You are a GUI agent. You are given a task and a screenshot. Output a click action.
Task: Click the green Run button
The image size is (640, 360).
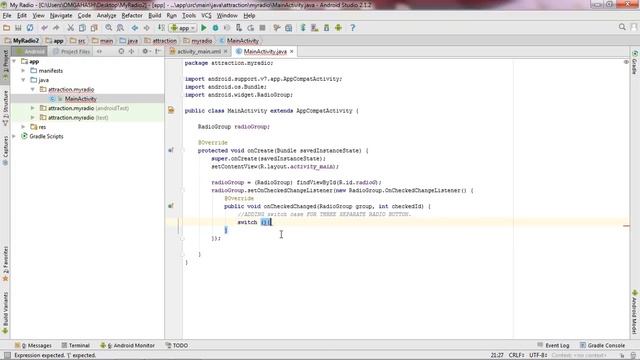pos(204,28)
